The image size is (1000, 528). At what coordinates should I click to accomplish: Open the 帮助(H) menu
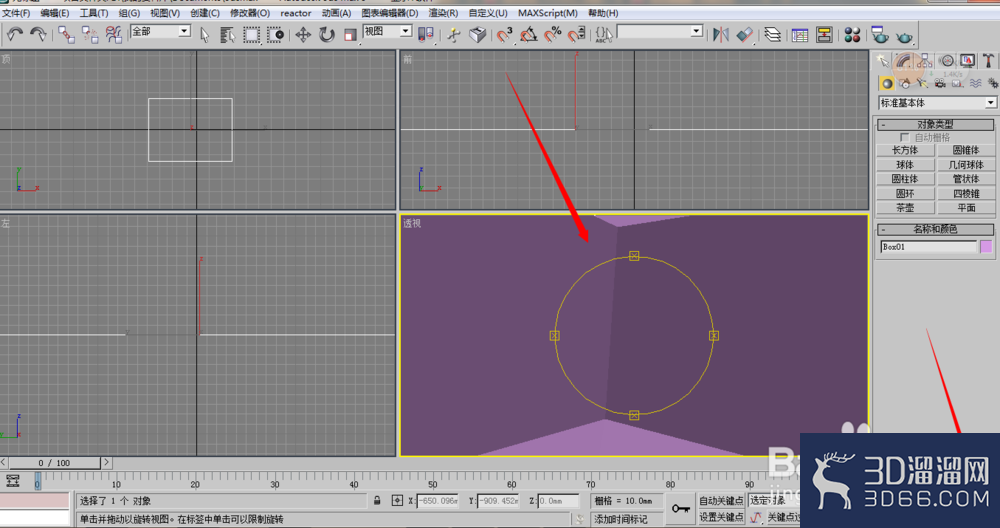tap(603, 13)
